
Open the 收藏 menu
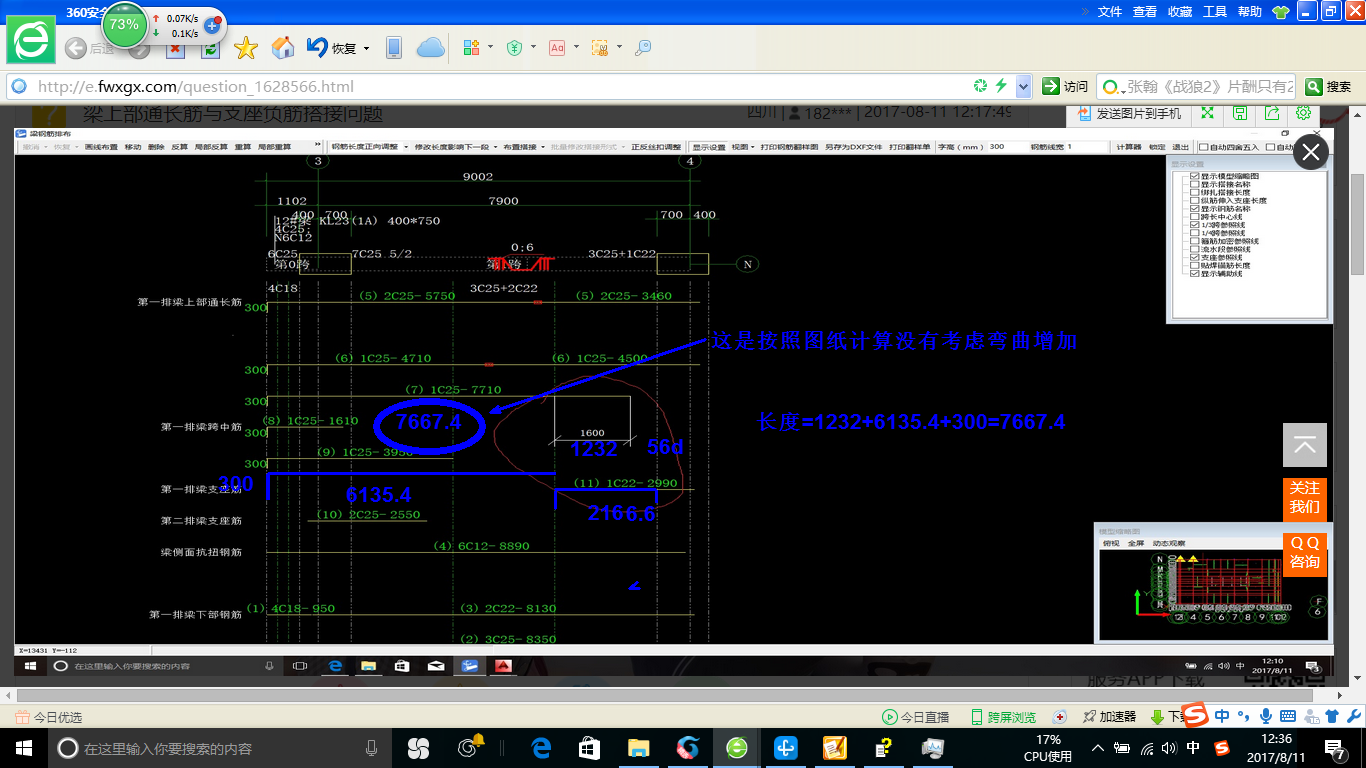pyautogui.click(x=1180, y=12)
